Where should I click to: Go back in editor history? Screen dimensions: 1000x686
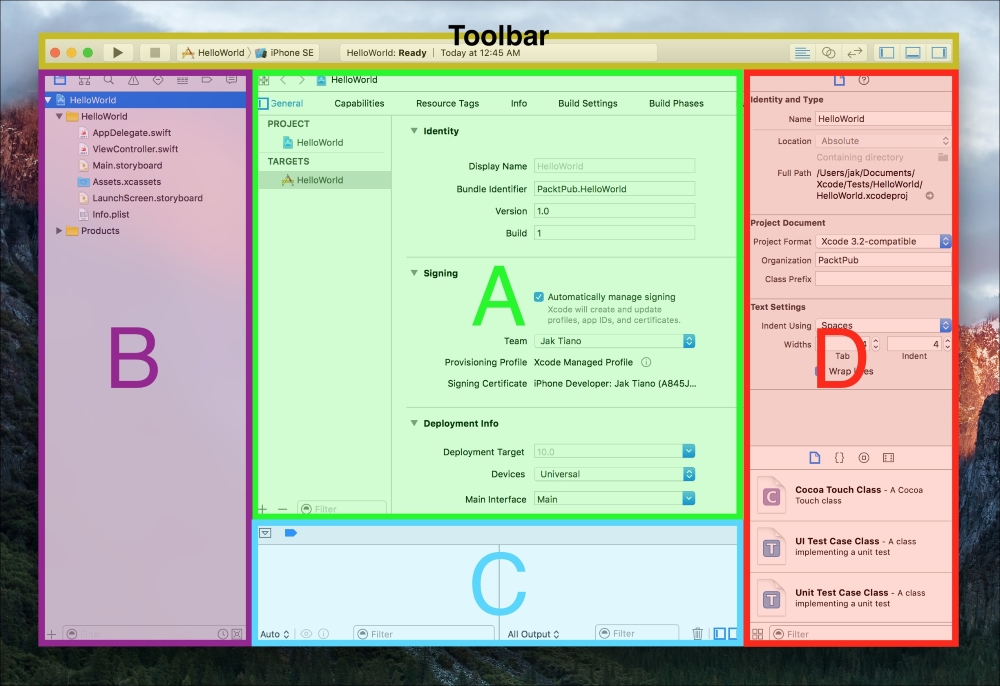pos(283,80)
